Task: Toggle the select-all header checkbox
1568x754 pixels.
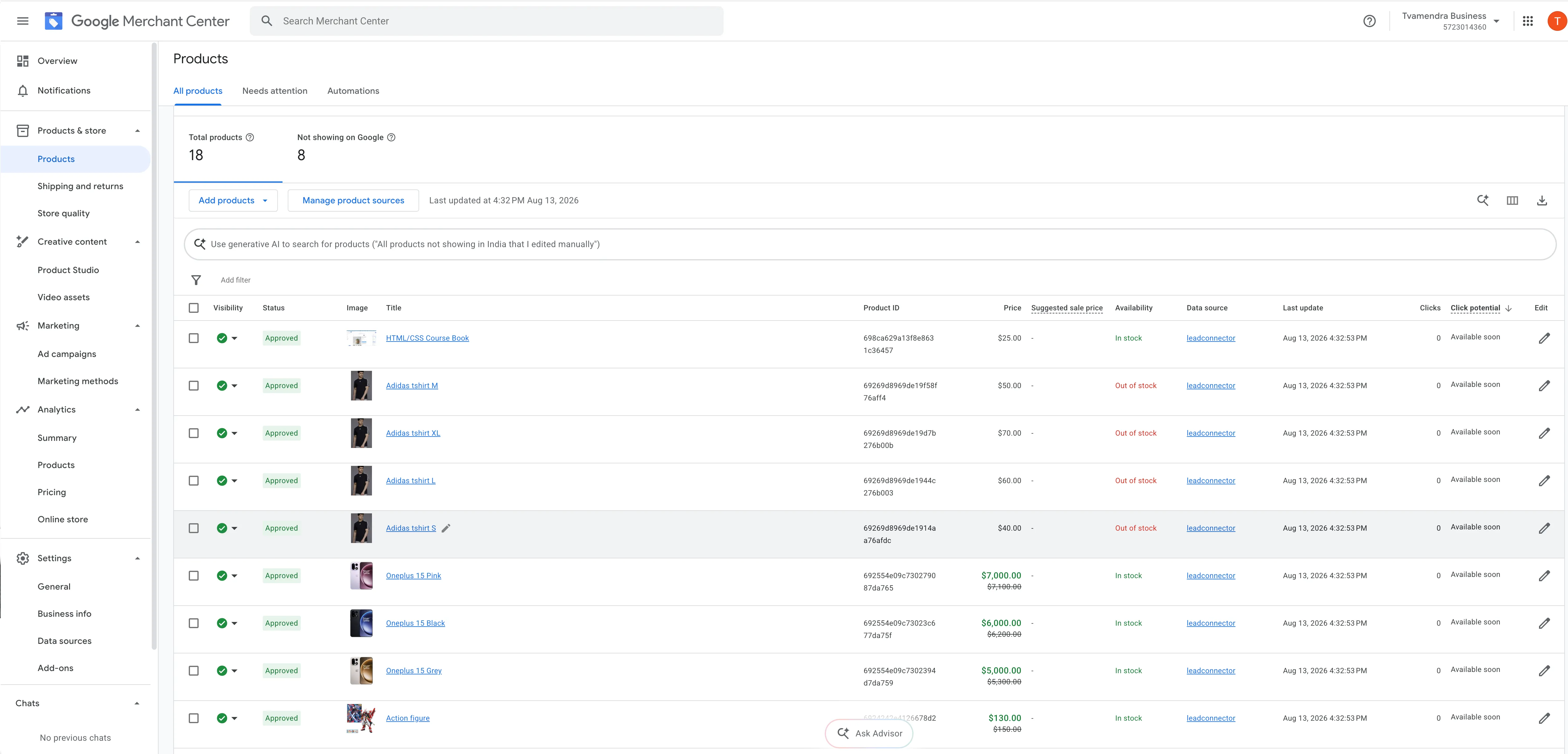Action: (194, 308)
